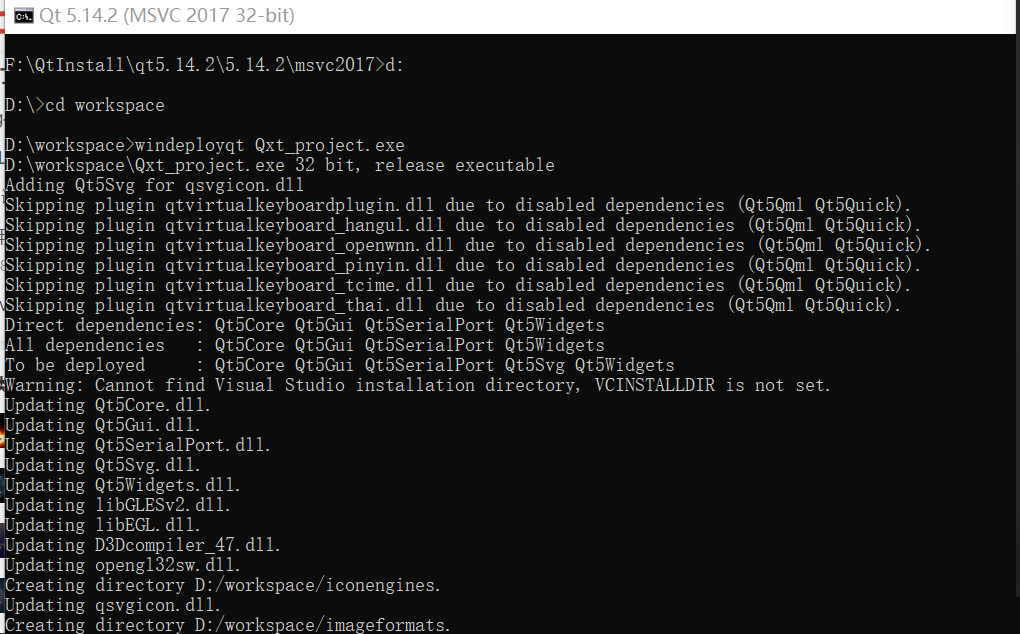Click the qtvirtualkeyboard_pinyin.dll skipping line
The image size is (1020, 634).
pos(463,265)
